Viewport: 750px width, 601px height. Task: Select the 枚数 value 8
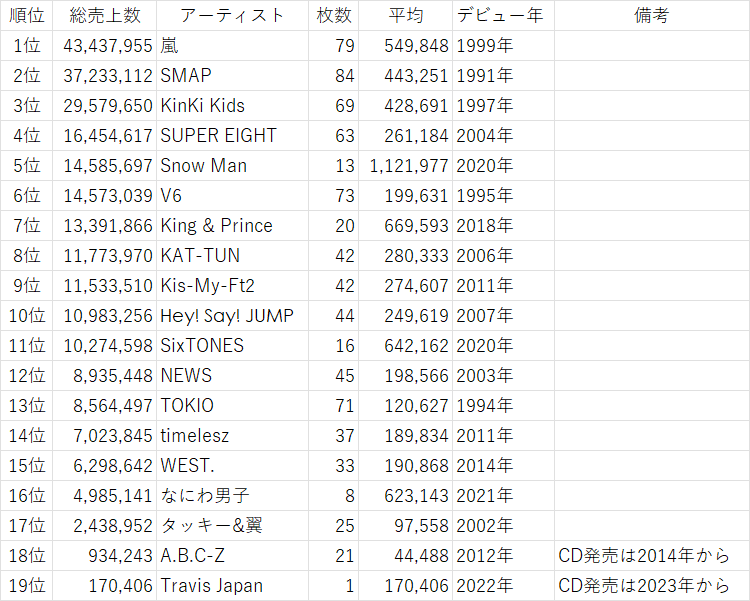point(333,496)
